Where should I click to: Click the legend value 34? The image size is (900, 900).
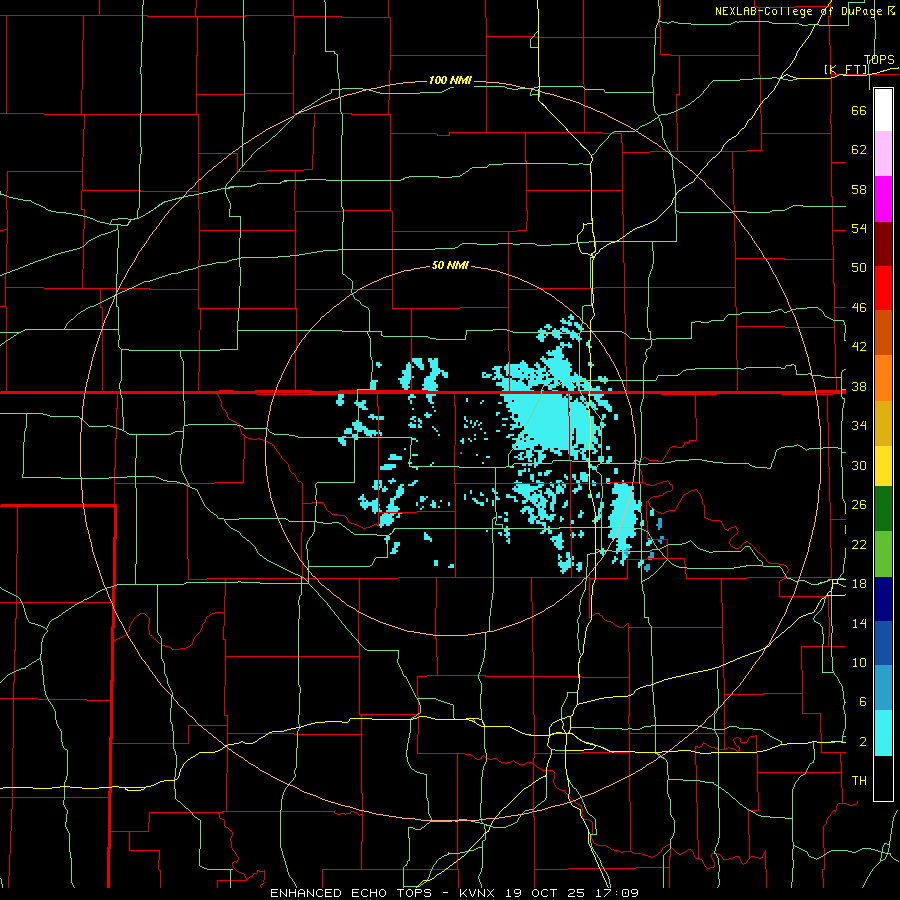click(859, 426)
